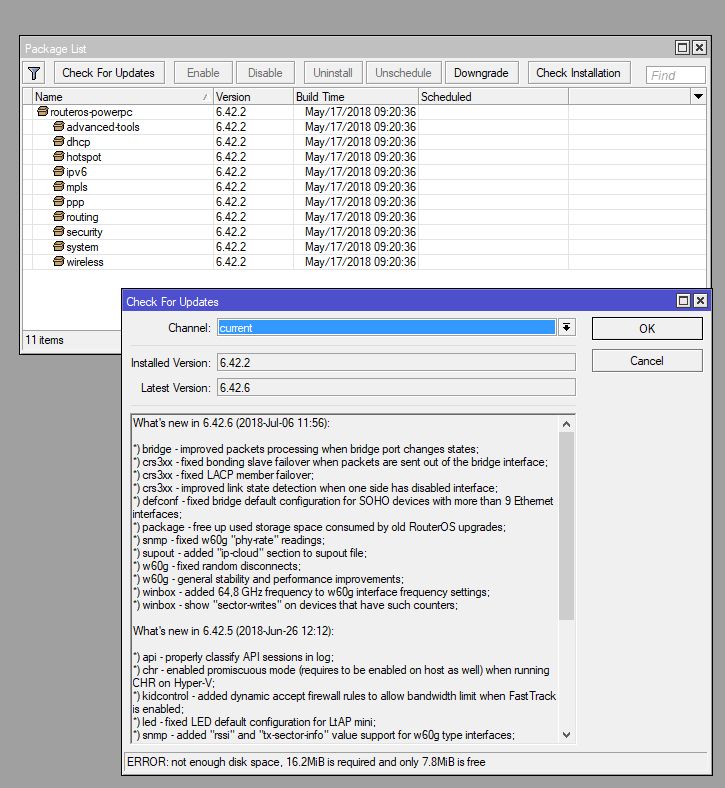Click the "not enough disk space" error message
Viewport: 725px width, 788px height.
click(306, 762)
